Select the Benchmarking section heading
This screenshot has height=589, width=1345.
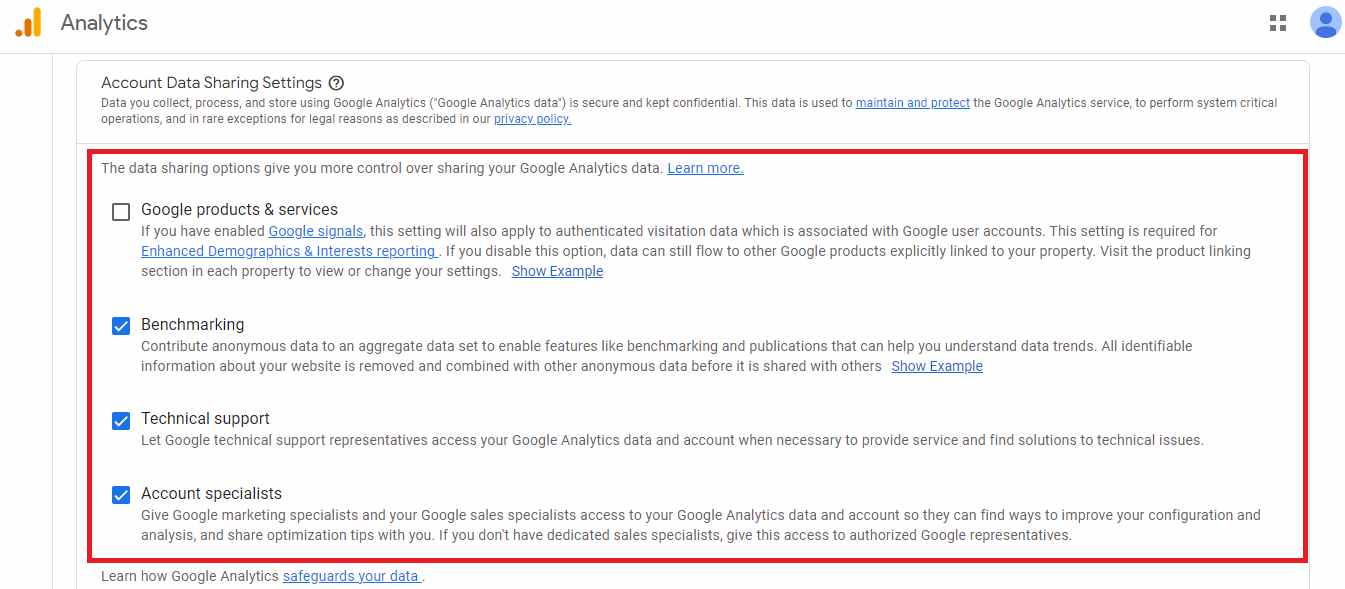192,324
